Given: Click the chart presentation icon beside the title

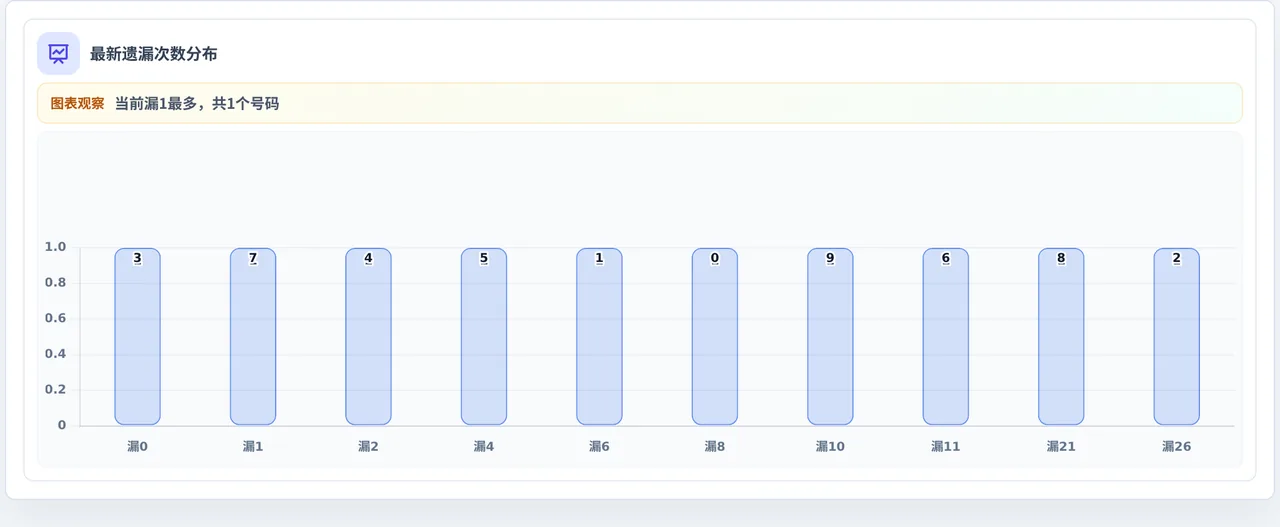Looking at the screenshot, I should coord(58,54).
